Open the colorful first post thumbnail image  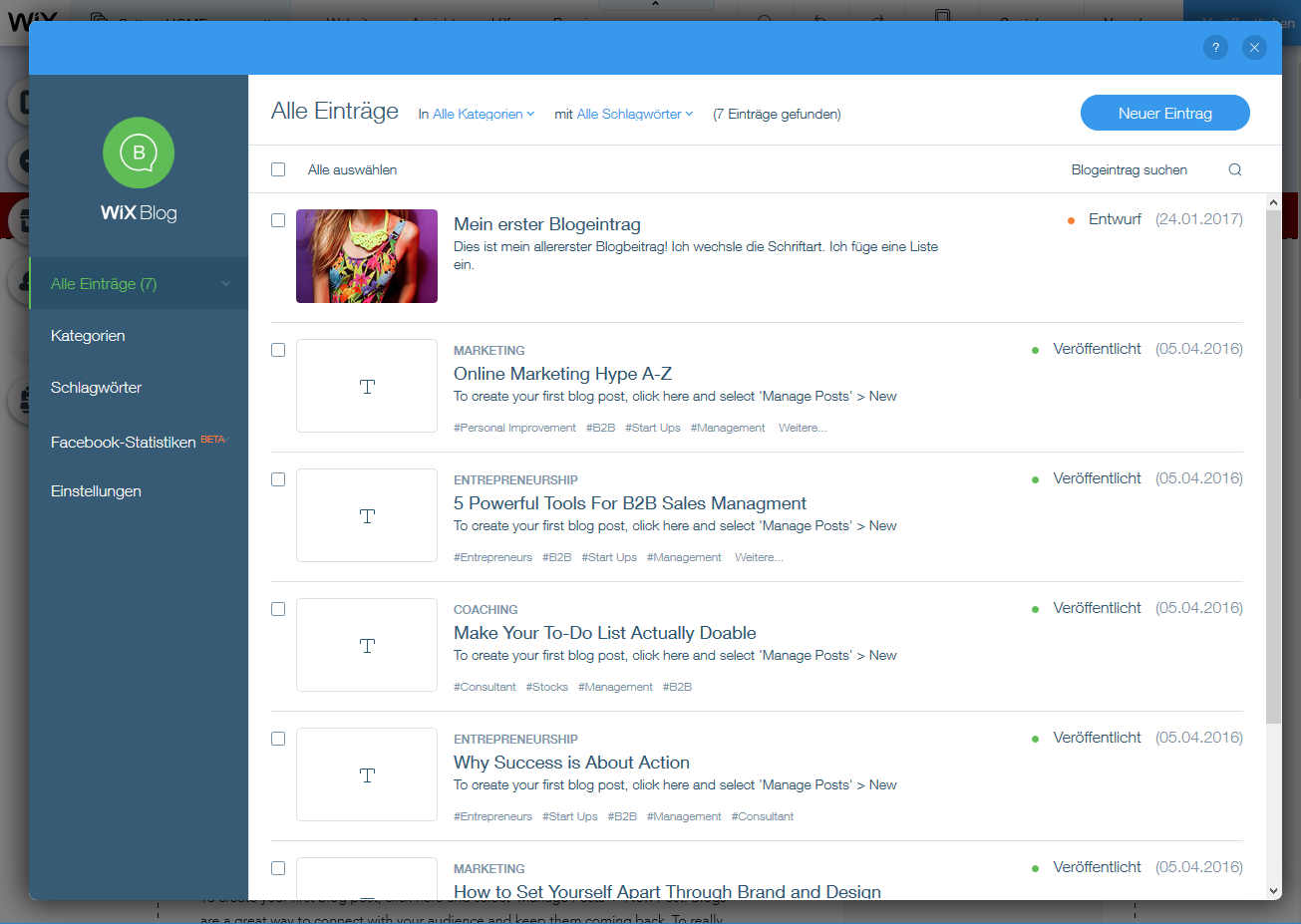coord(367,256)
